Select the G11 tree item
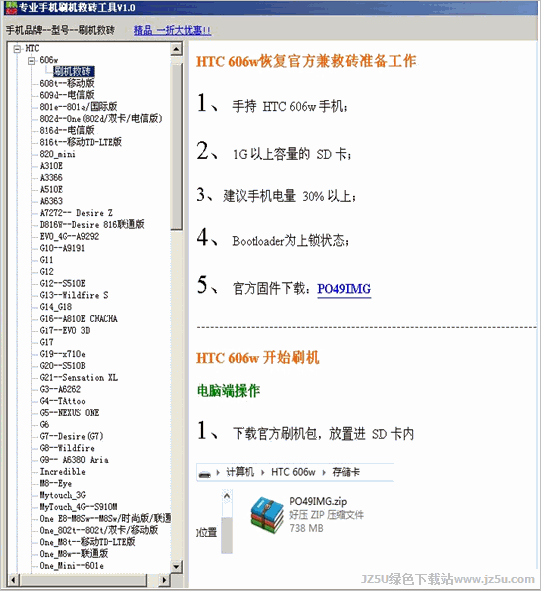The width and height of the screenshot is (541, 591). (46, 260)
